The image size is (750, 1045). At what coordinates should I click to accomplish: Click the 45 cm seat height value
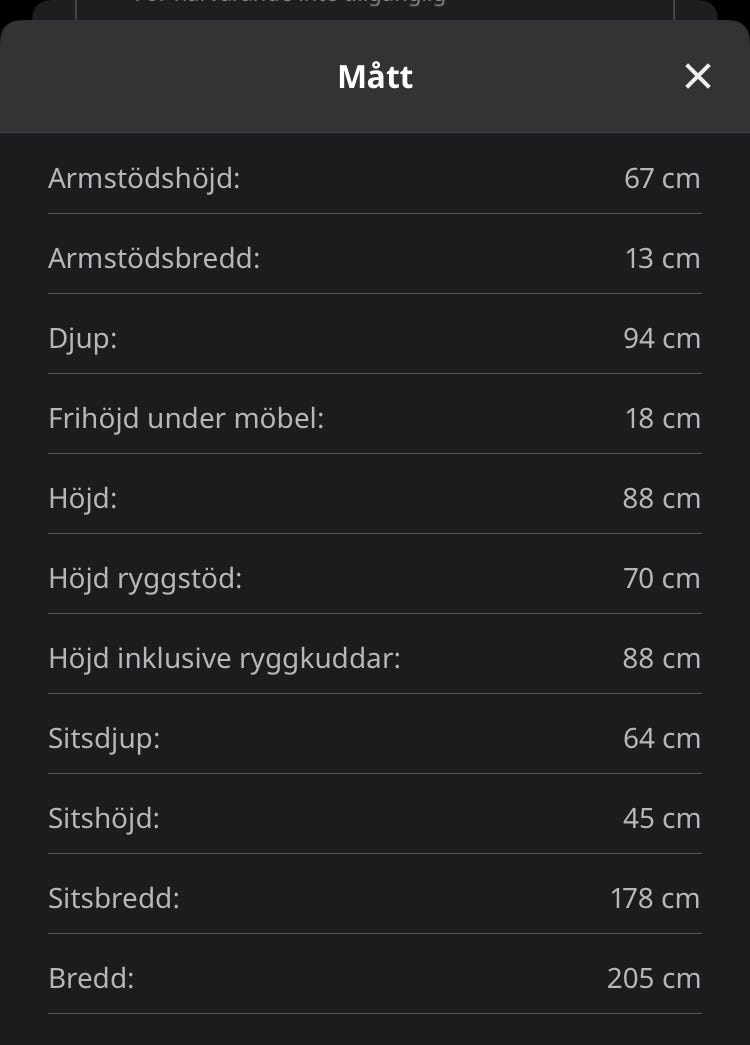662,819
